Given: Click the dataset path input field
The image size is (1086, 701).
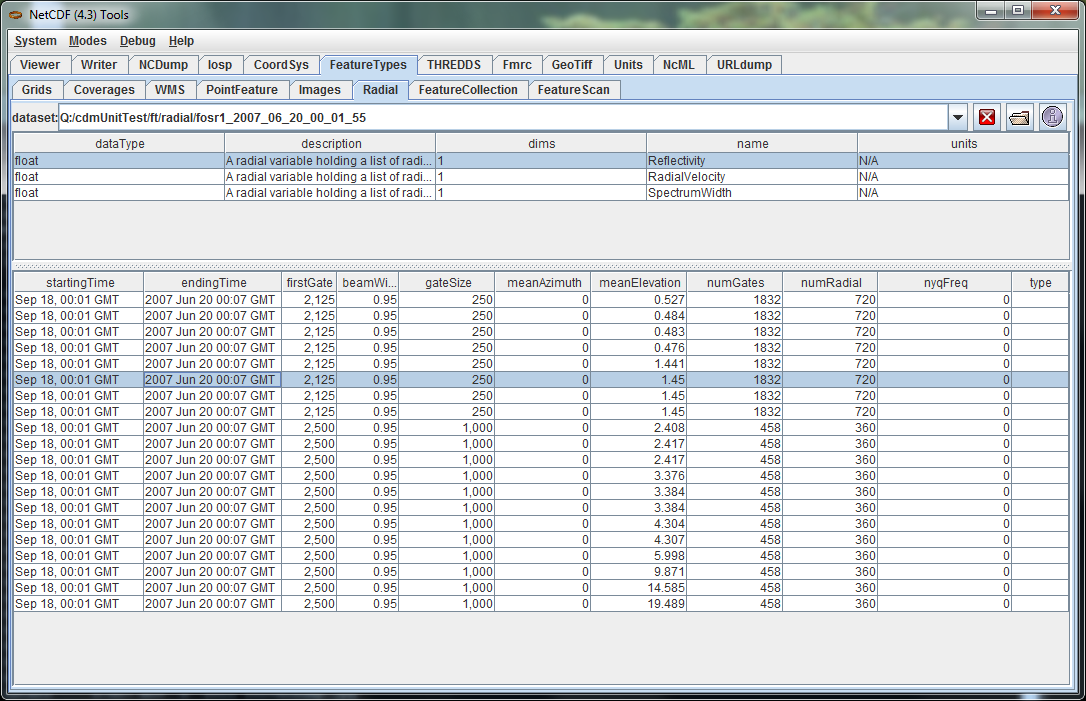Looking at the screenshot, I should tap(500, 117).
